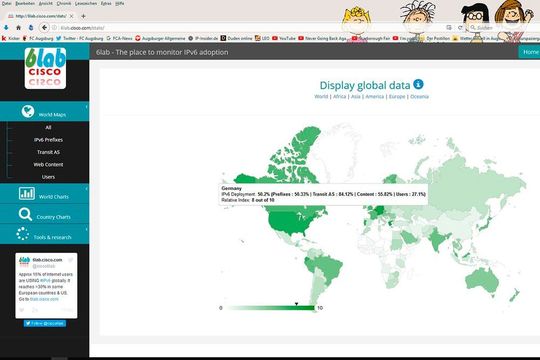Open the Lesezeichen menu
This screenshot has height=360, width=540.
point(86,3)
